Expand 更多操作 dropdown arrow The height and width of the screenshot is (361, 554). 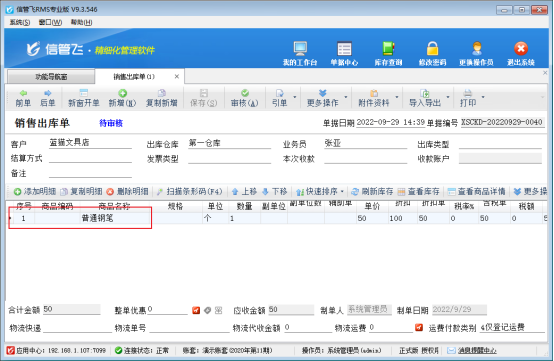click(x=346, y=97)
